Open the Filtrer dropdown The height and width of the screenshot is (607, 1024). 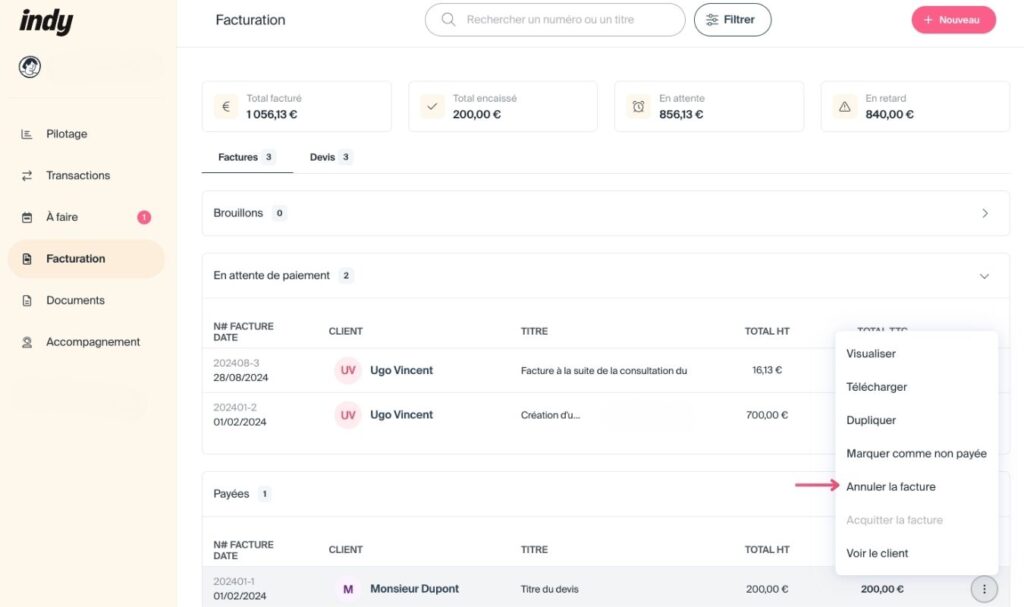click(x=732, y=19)
